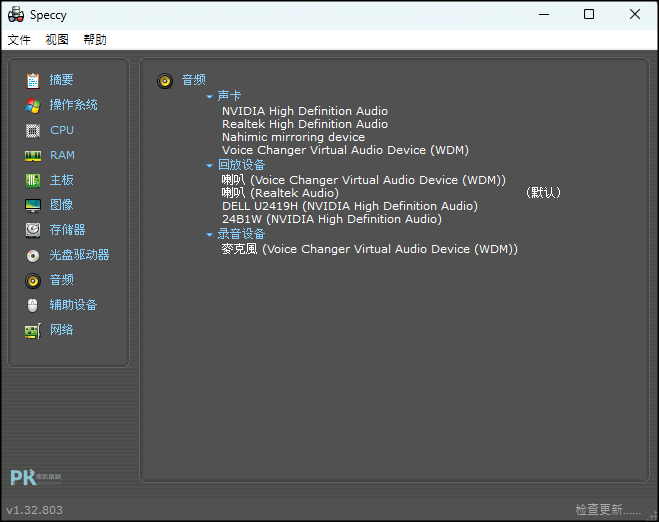The width and height of the screenshot is (659, 522).
Task: Select the 回放设备 heading text
Action: (241, 165)
